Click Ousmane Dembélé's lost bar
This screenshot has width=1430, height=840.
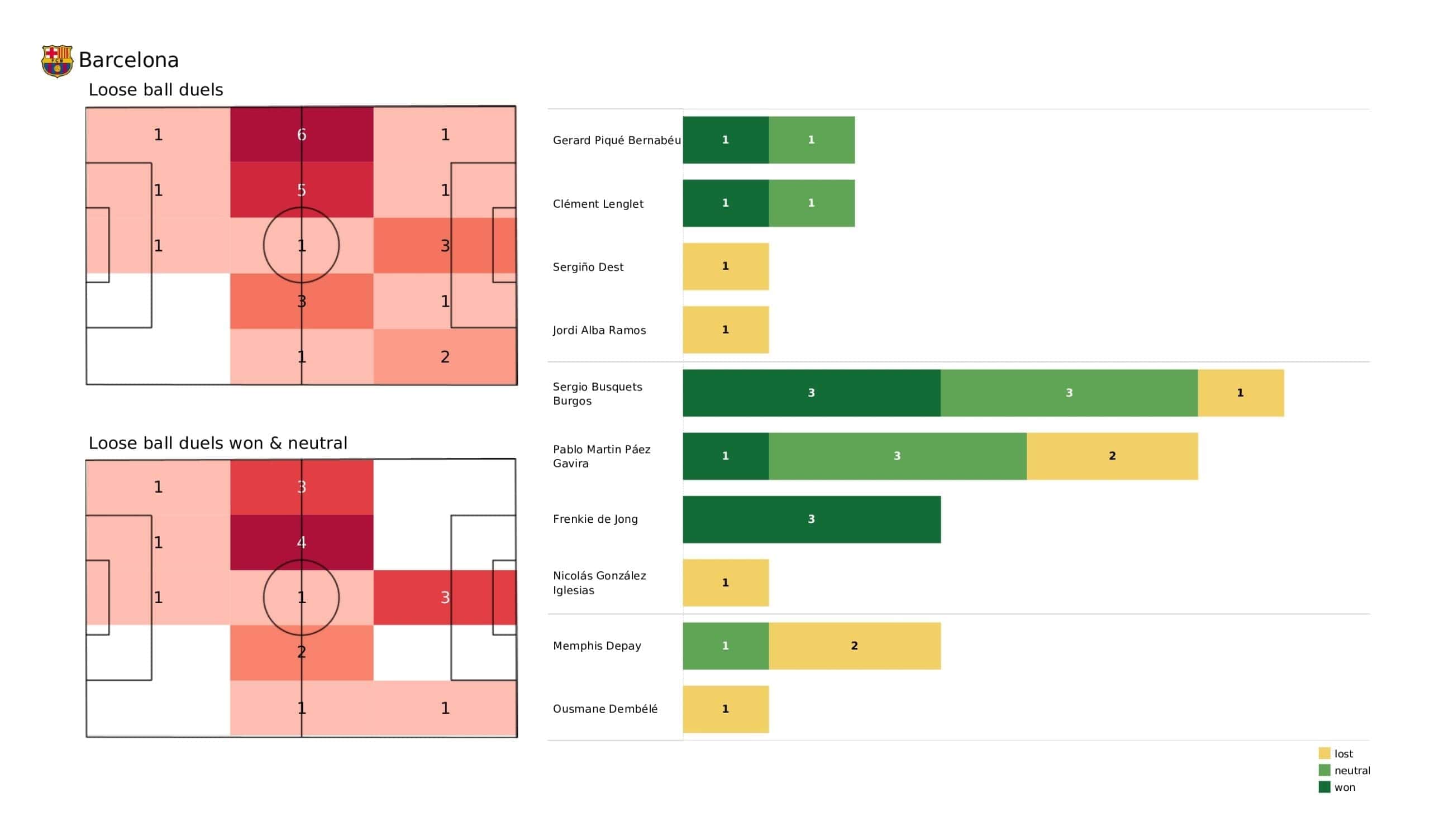pos(725,709)
